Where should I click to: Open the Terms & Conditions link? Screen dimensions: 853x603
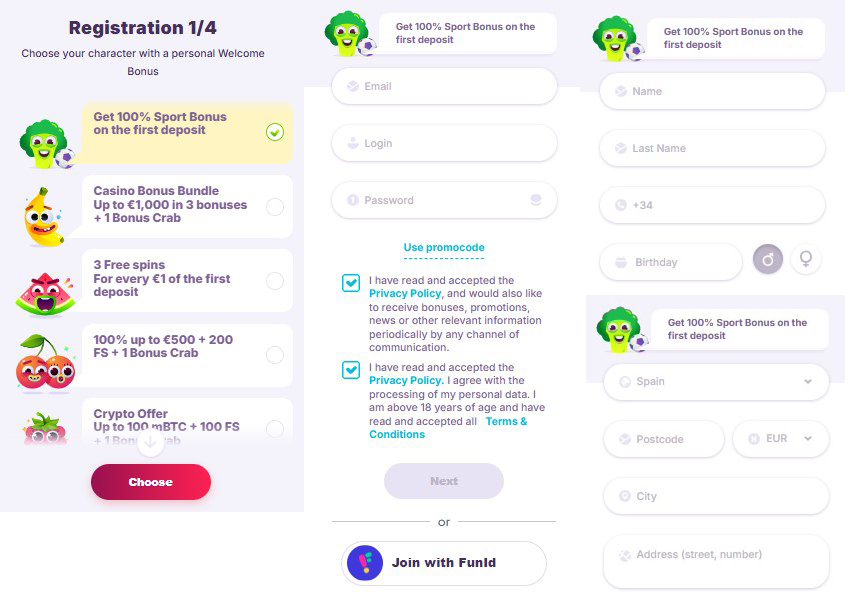pyautogui.click(x=448, y=428)
